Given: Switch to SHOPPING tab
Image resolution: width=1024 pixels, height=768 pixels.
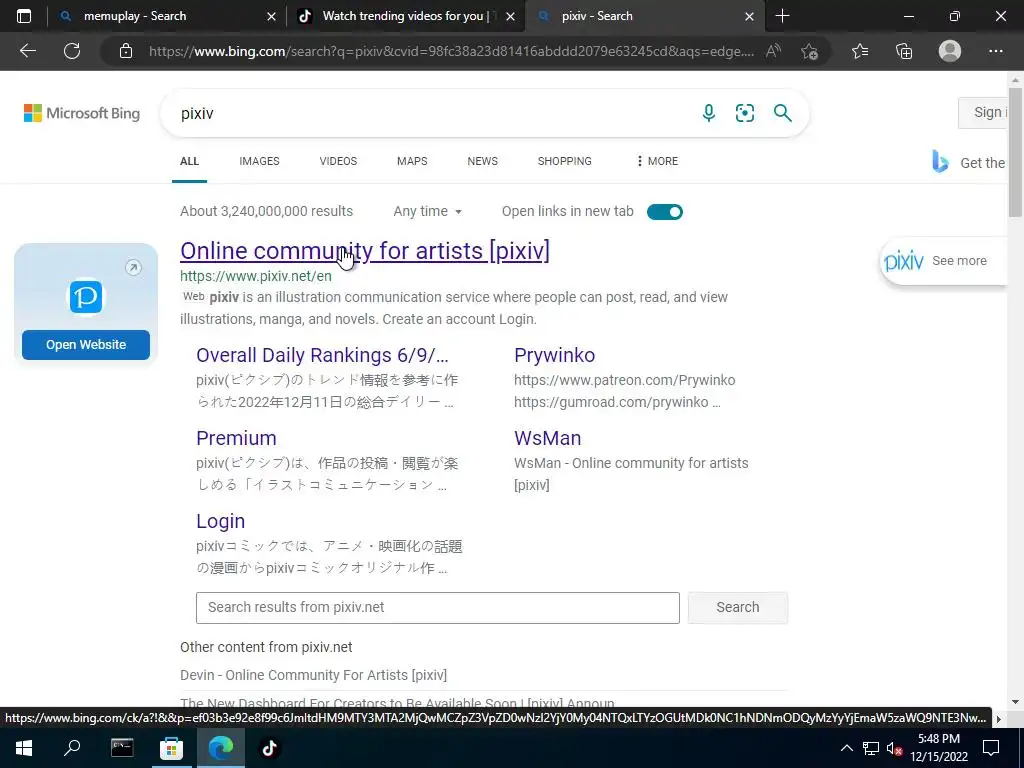Looking at the screenshot, I should [564, 161].
